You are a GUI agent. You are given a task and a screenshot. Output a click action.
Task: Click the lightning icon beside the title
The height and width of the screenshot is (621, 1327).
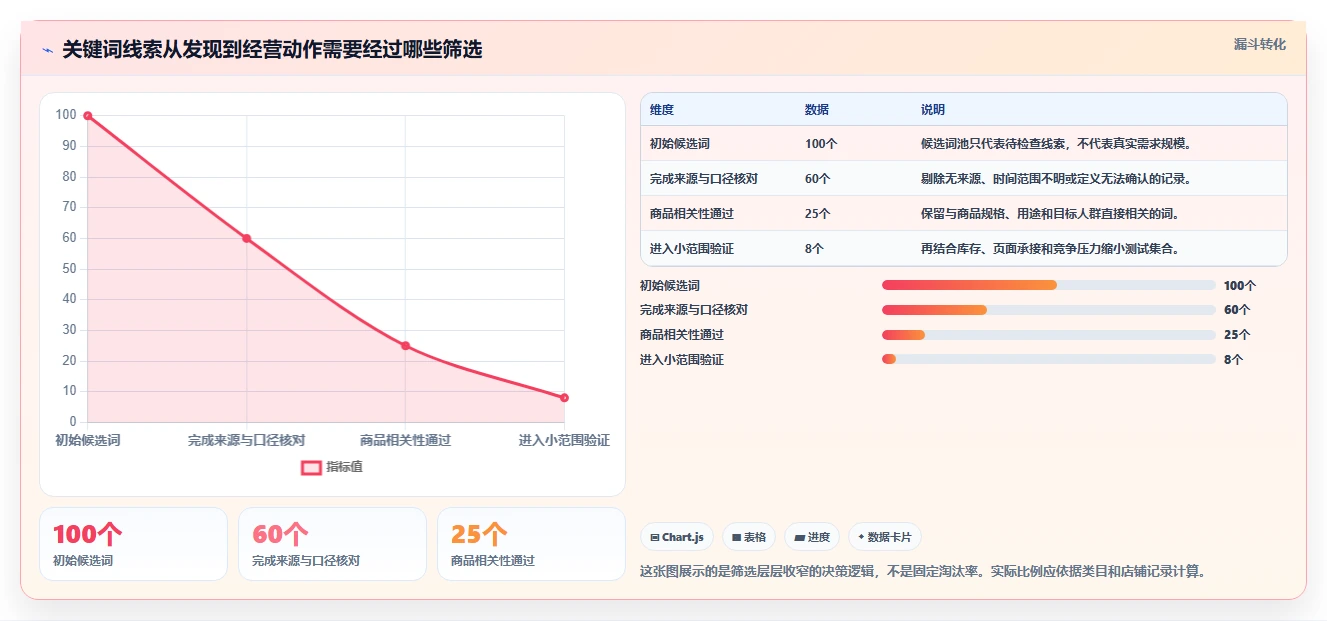click(47, 50)
